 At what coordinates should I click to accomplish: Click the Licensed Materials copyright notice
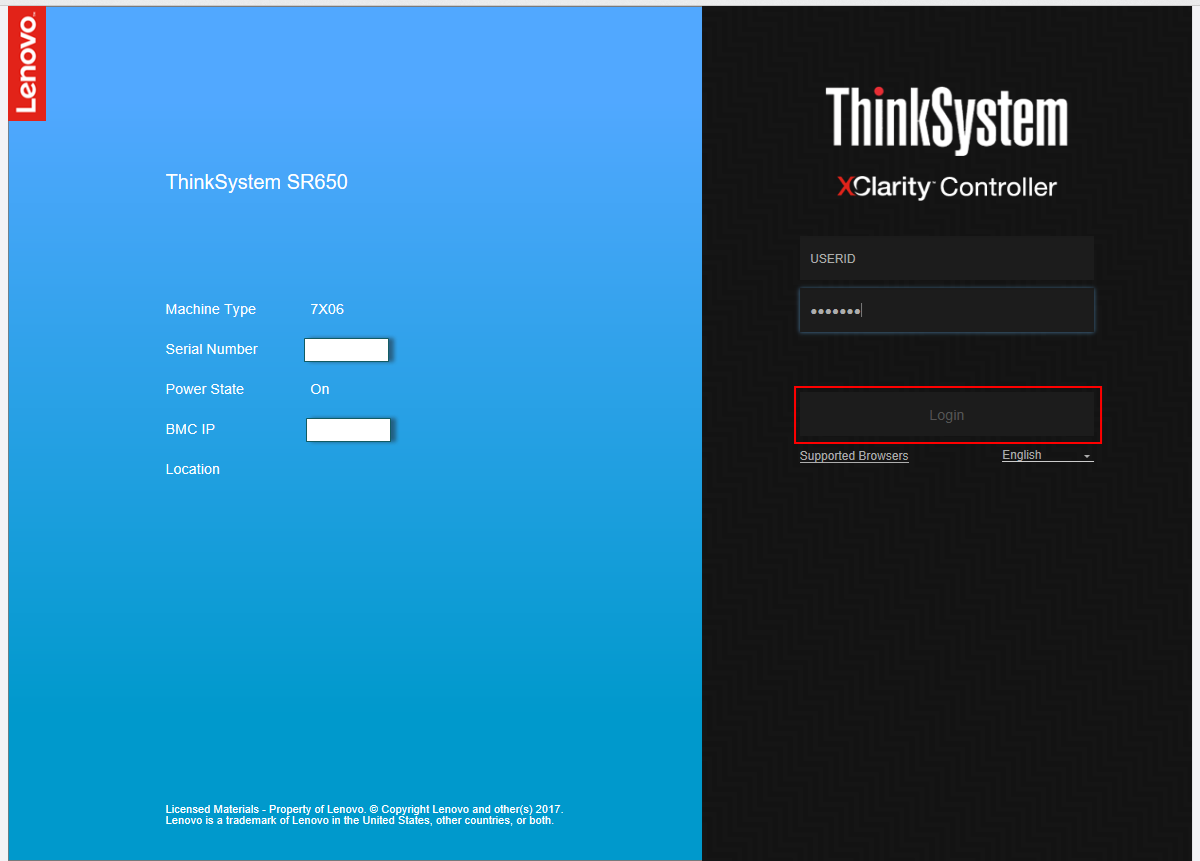365,814
